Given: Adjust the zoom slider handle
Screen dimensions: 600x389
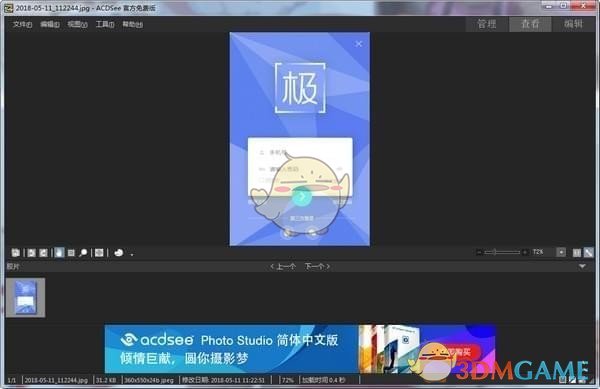Looking at the screenshot, I should 495,252.
